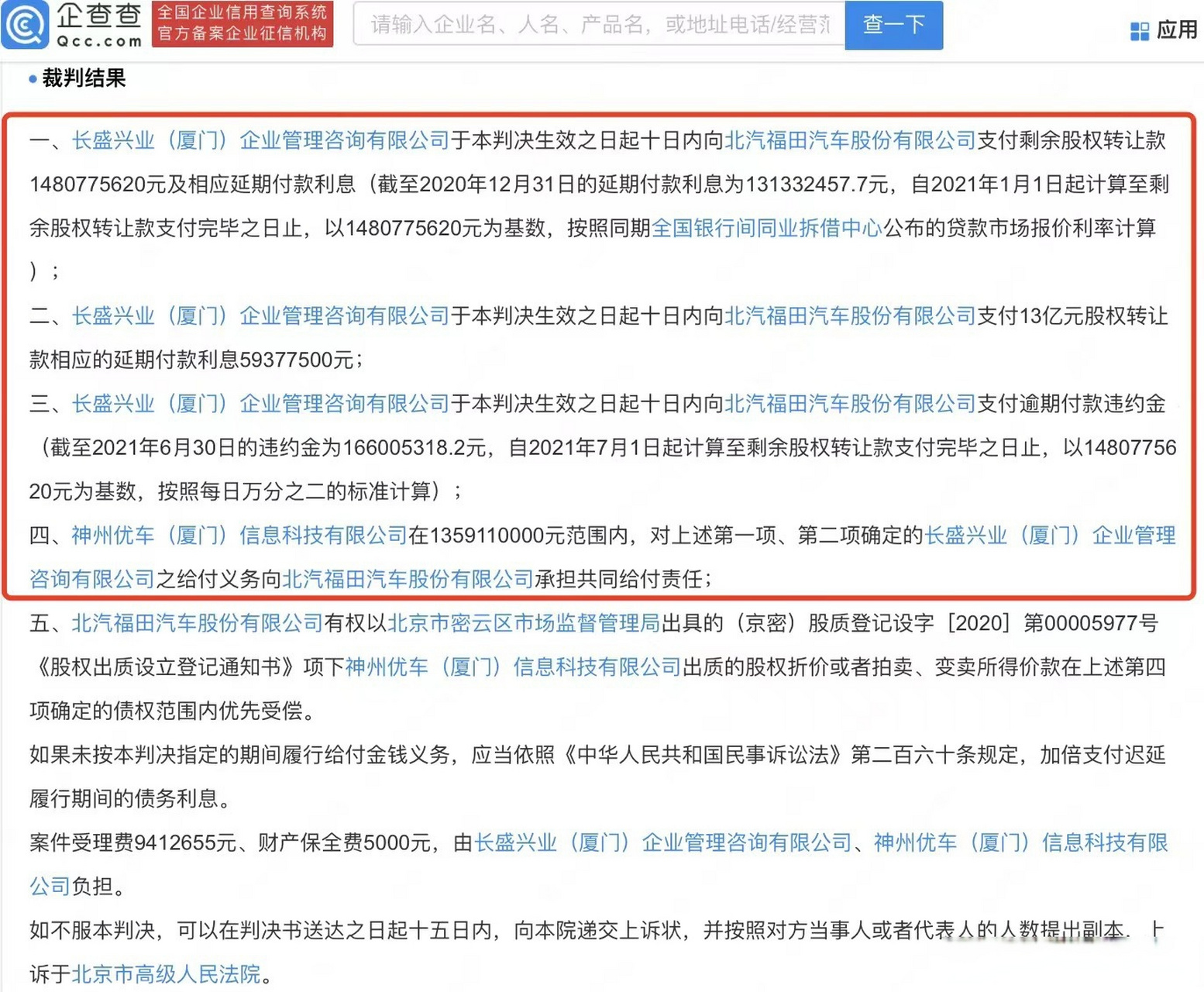Click link 长盛兴业 in item 三
Screen dimensions: 1204x992
[260, 403]
